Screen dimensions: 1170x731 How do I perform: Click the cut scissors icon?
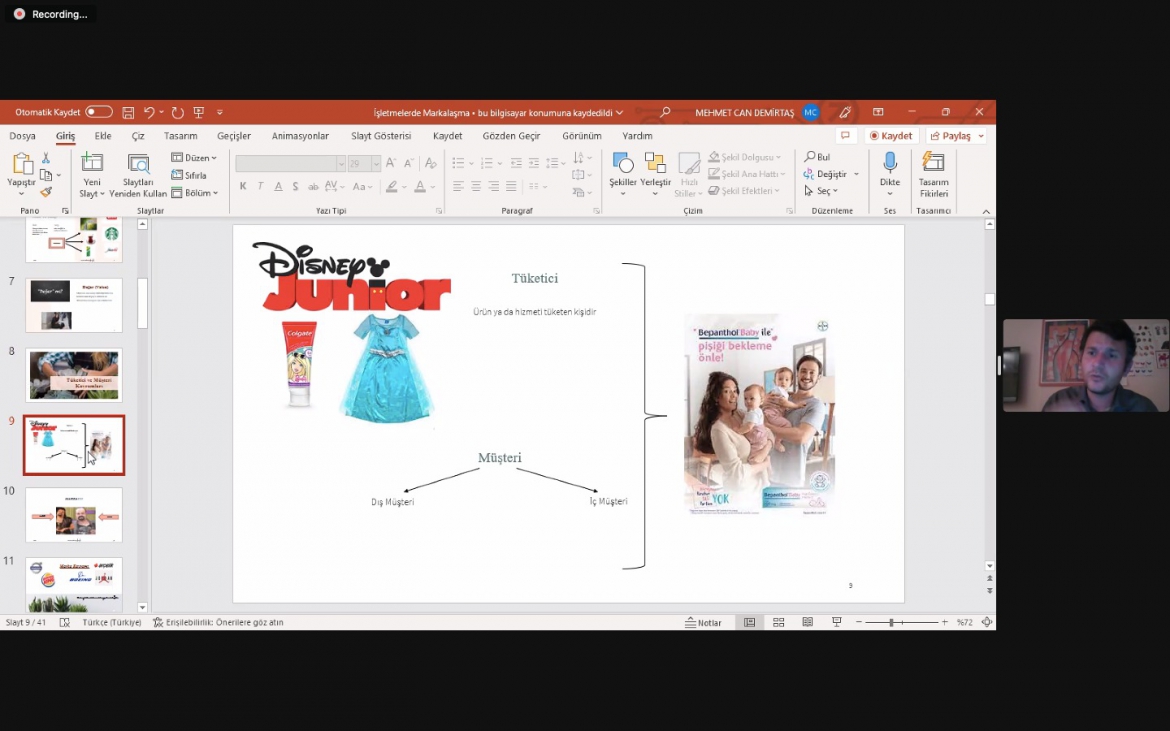tap(46, 158)
